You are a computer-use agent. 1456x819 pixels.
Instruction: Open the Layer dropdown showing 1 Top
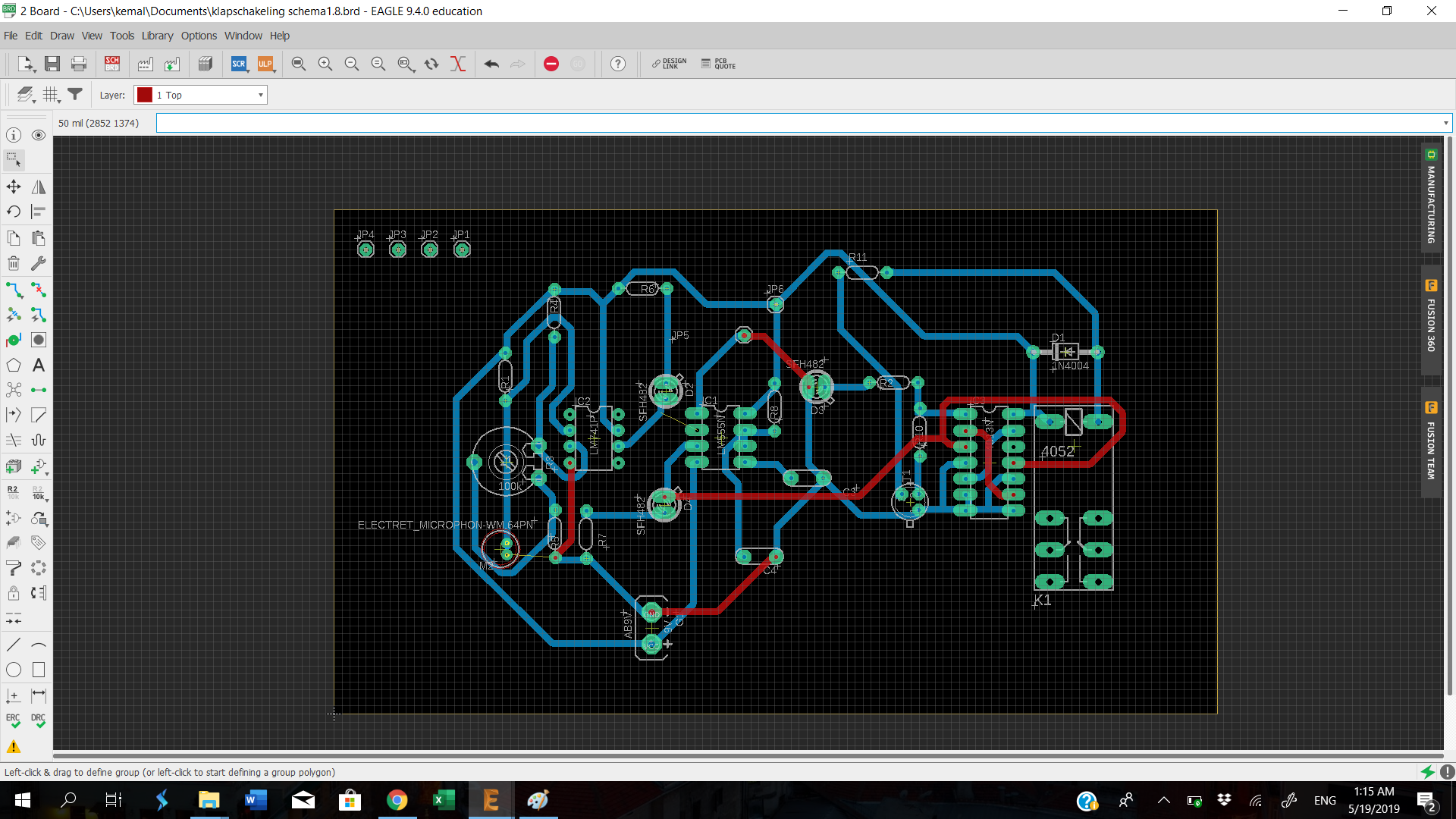pos(201,95)
